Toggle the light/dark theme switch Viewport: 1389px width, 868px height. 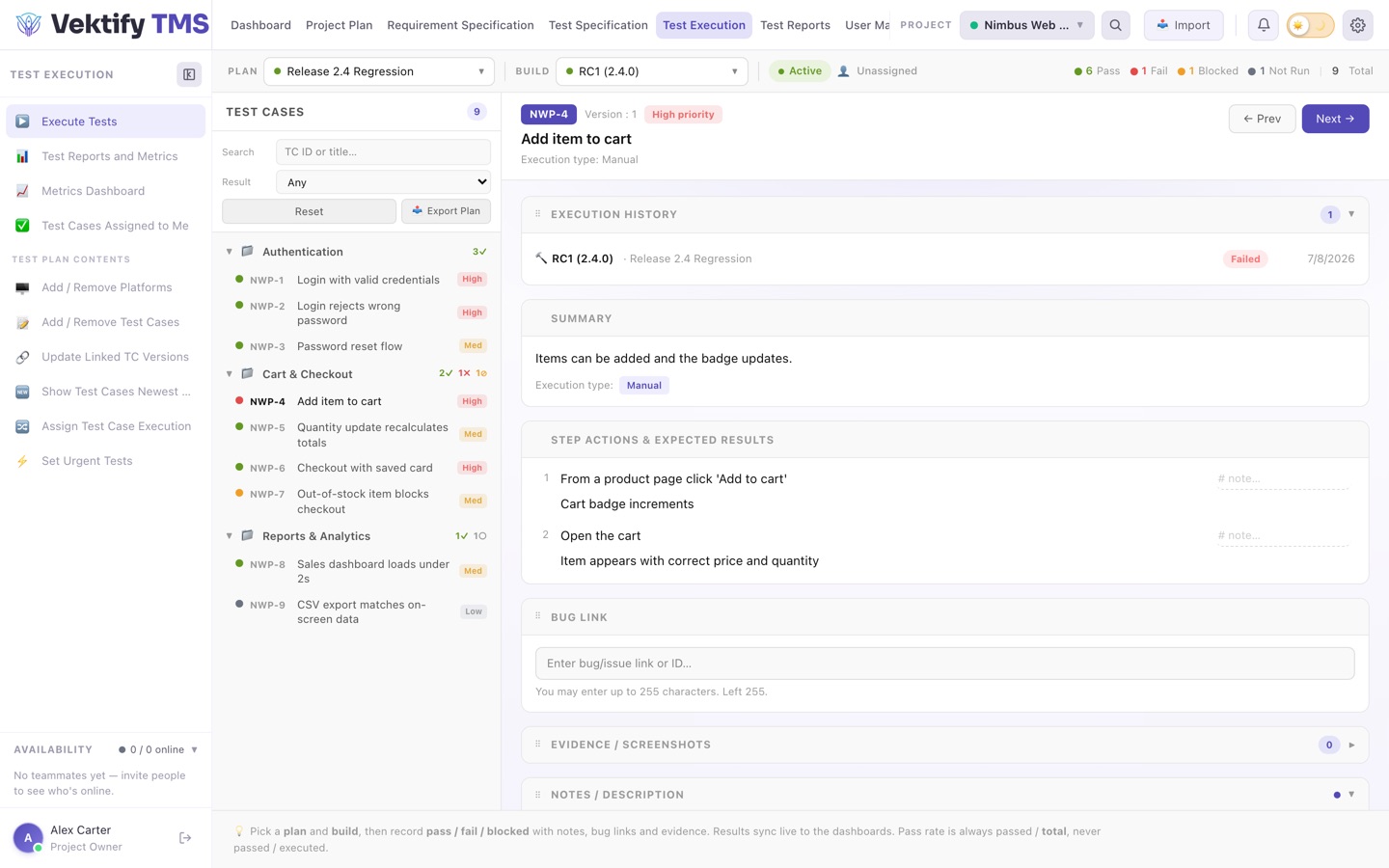click(1310, 25)
